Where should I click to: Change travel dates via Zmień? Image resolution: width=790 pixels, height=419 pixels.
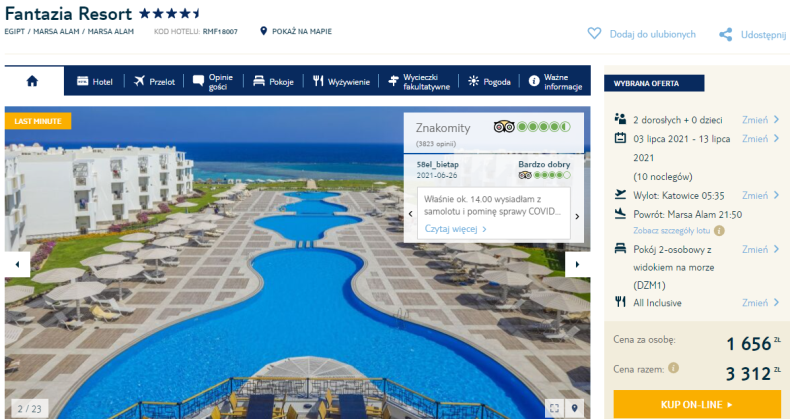pyautogui.click(x=755, y=138)
